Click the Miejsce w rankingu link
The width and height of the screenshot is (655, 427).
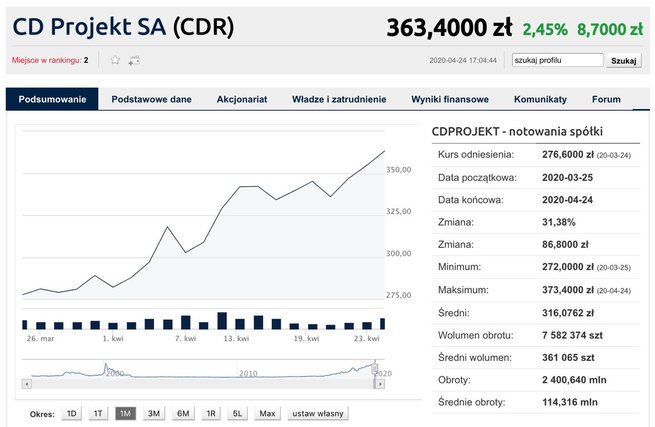[46, 60]
